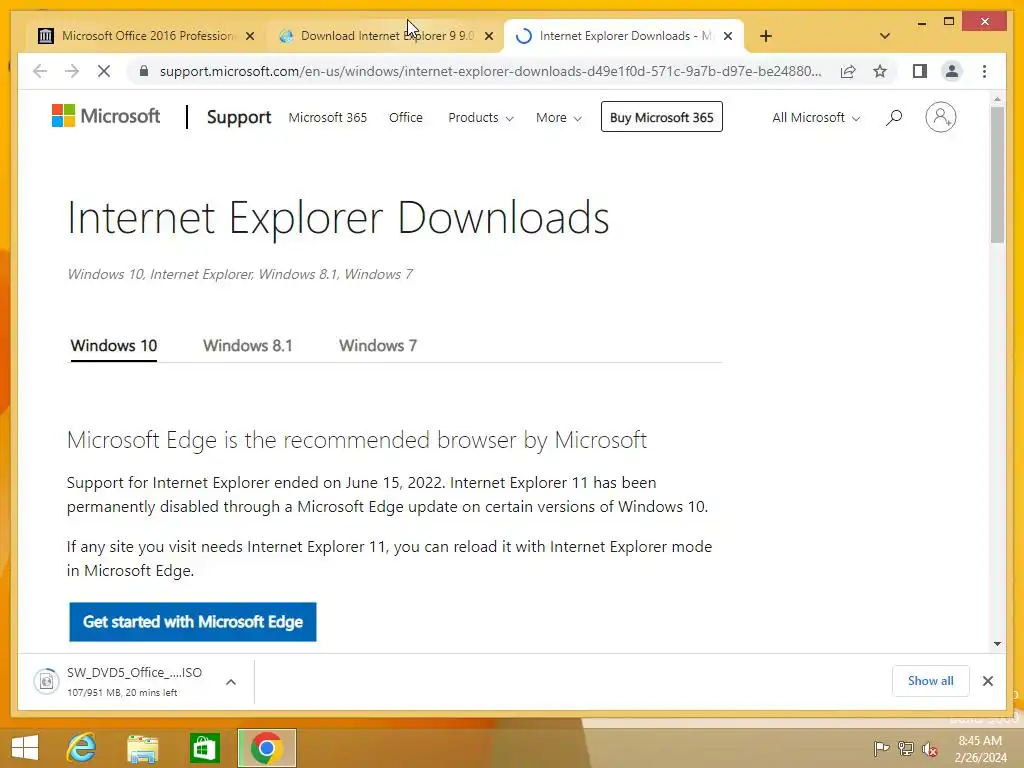Click the Microsoft logo
Image resolution: width=1024 pixels, height=768 pixels.
pos(106,116)
